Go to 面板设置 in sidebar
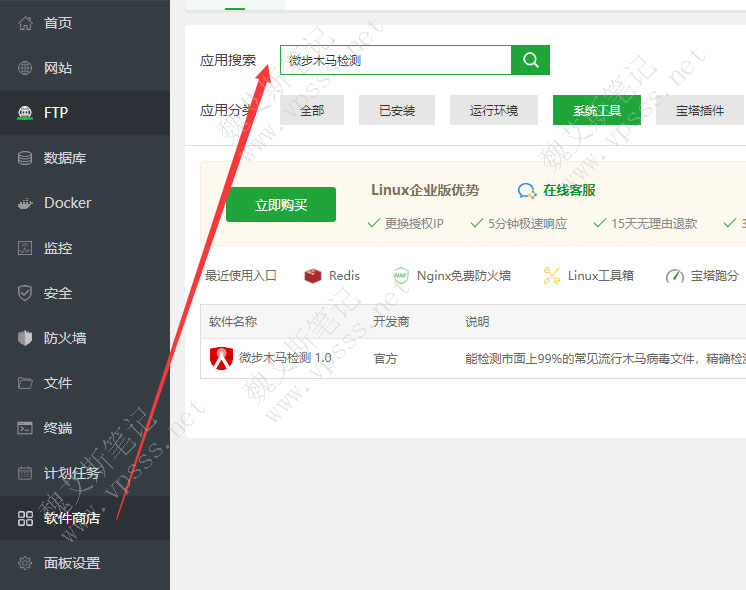This screenshot has width=746, height=590. click(71, 563)
